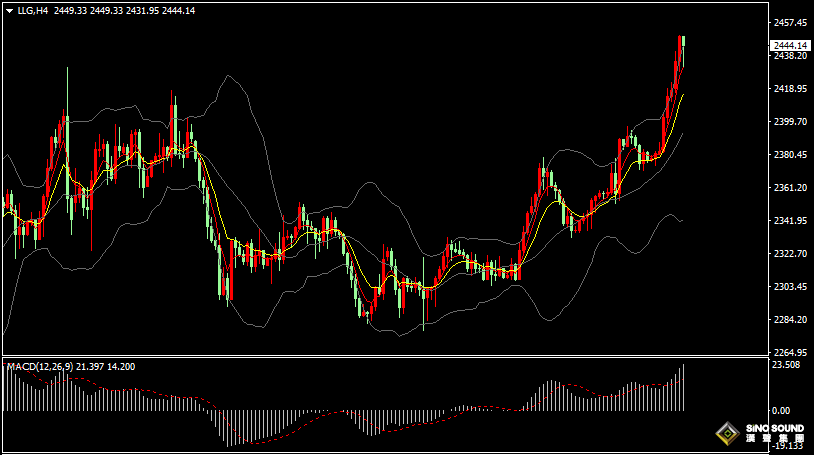Click the MACD values 21.397 14.200
This screenshot has width=814, height=455.
click(112, 367)
